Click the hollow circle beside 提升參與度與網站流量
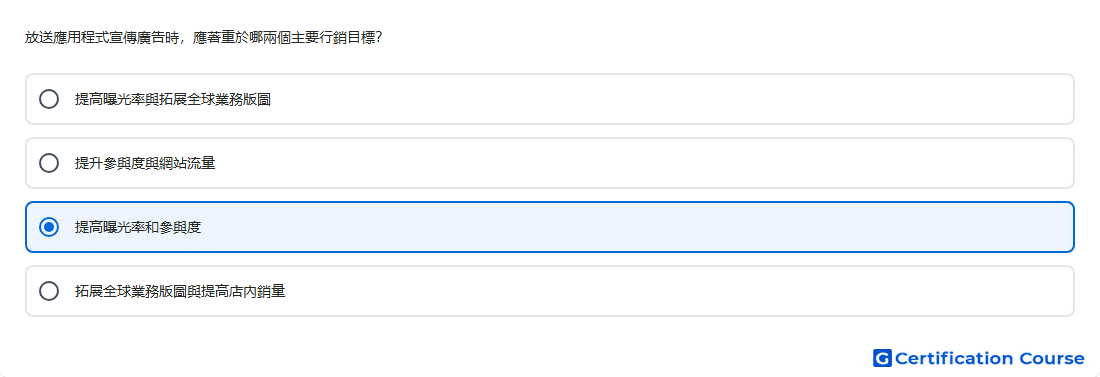1100x377 pixels. (x=49, y=164)
